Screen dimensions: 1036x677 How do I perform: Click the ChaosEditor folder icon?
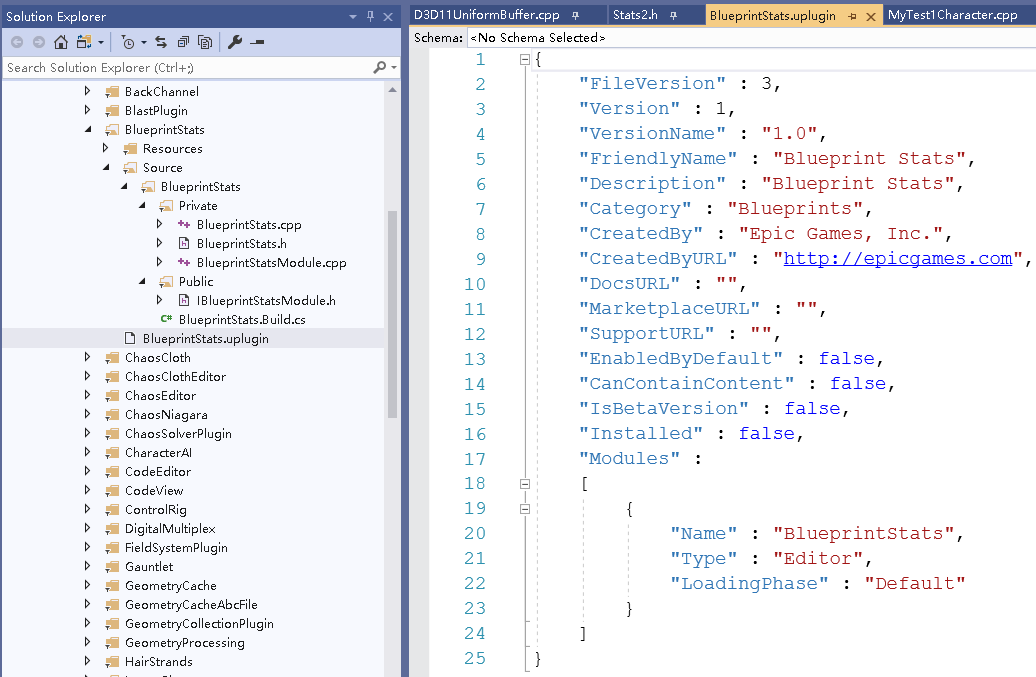[x=112, y=396]
